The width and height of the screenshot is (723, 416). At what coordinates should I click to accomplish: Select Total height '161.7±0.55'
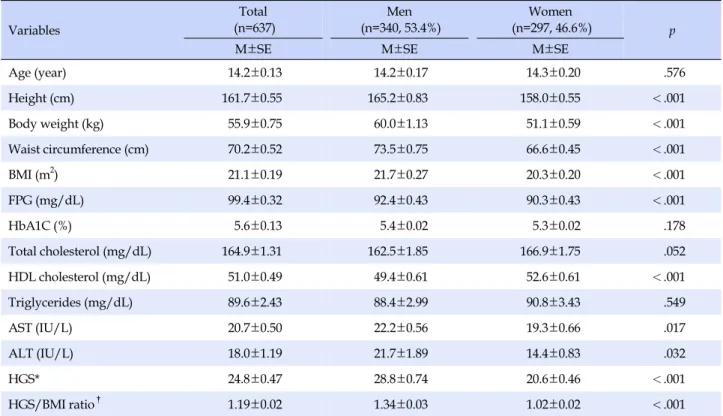(x=252, y=98)
